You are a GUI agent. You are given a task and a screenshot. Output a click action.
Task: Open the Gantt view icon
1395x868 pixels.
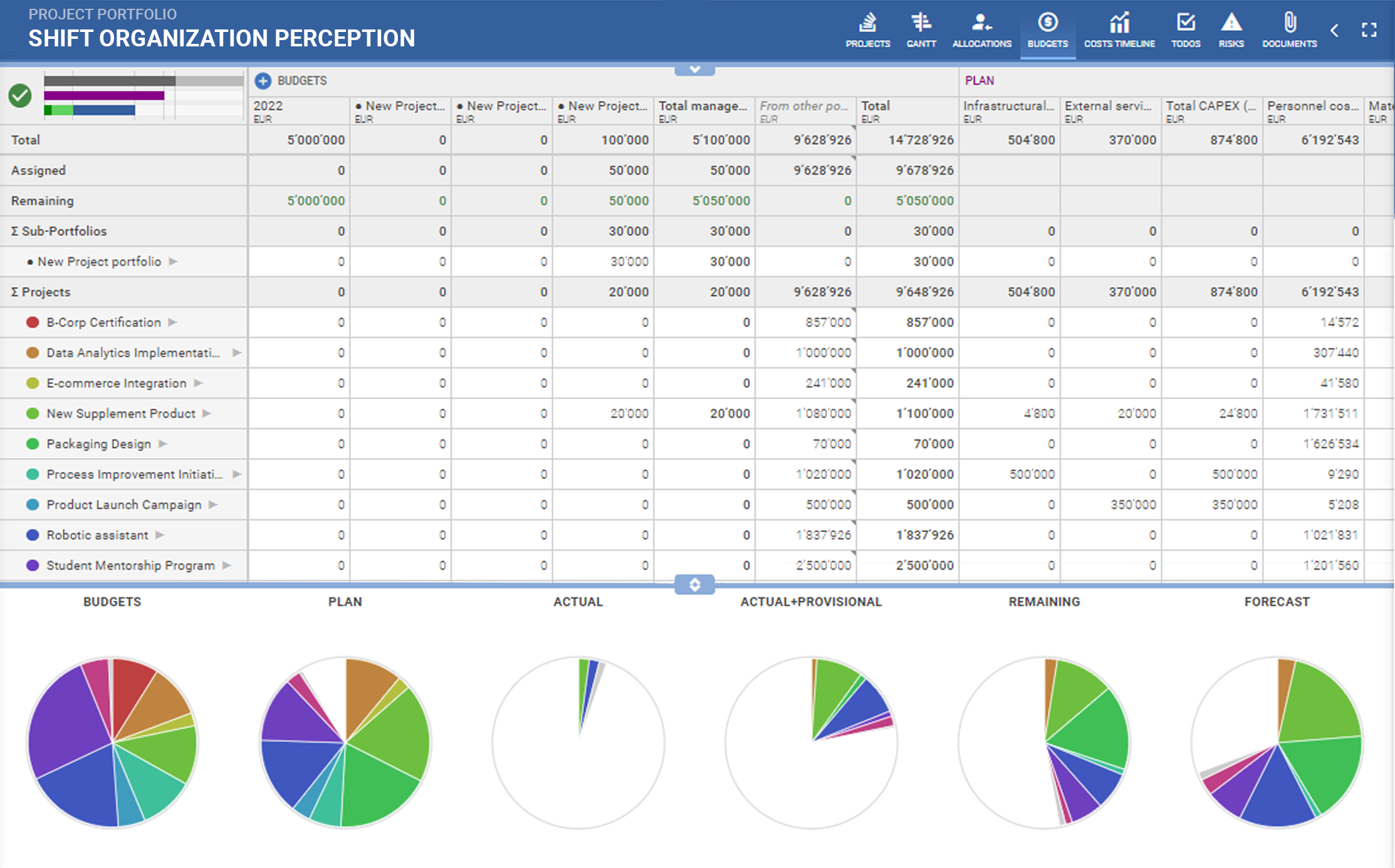[x=921, y=30]
